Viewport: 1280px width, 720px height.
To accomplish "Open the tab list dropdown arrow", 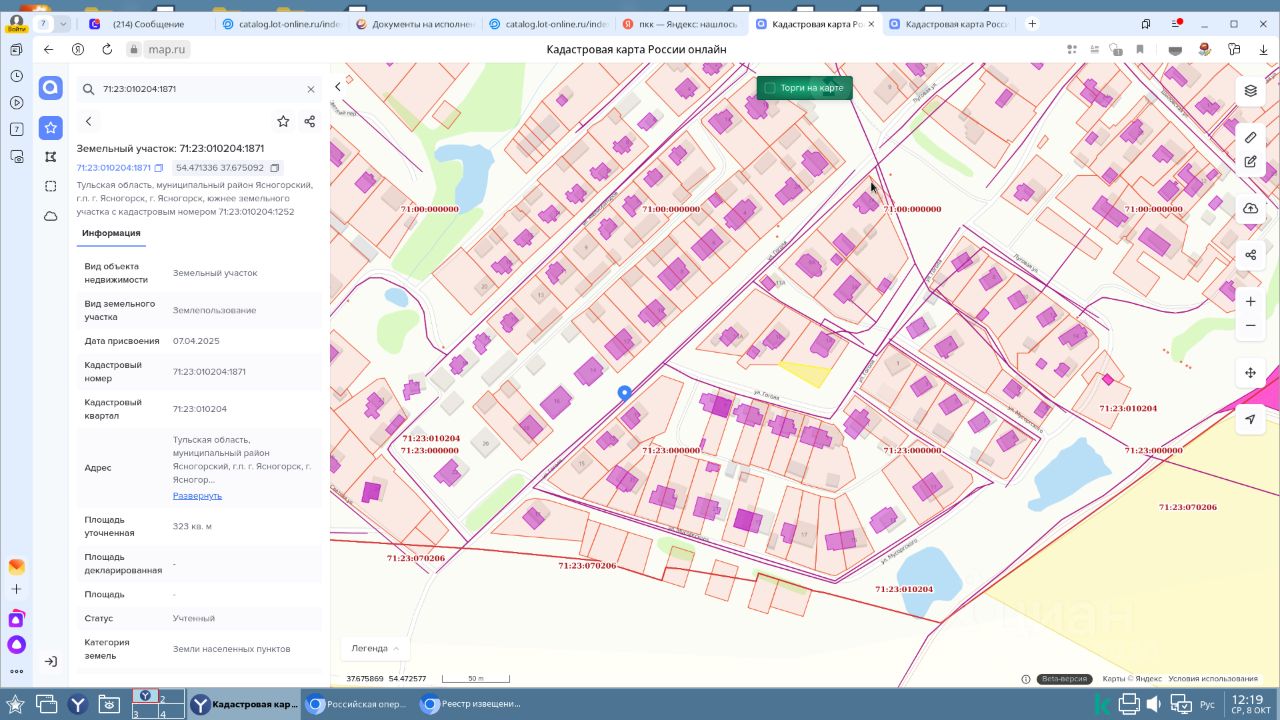I will [x=64, y=24].
